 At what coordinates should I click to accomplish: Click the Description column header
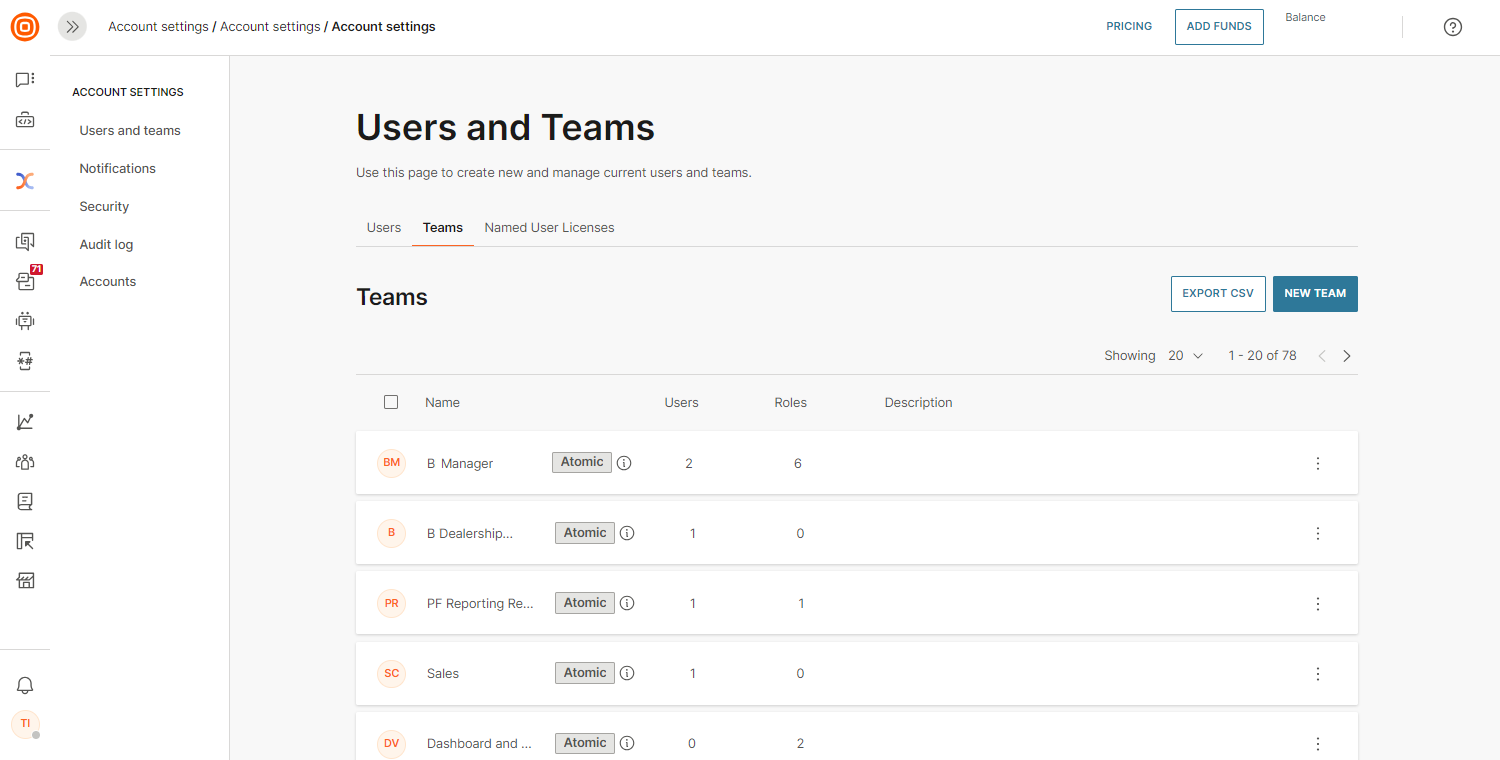pyautogui.click(x=918, y=403)
